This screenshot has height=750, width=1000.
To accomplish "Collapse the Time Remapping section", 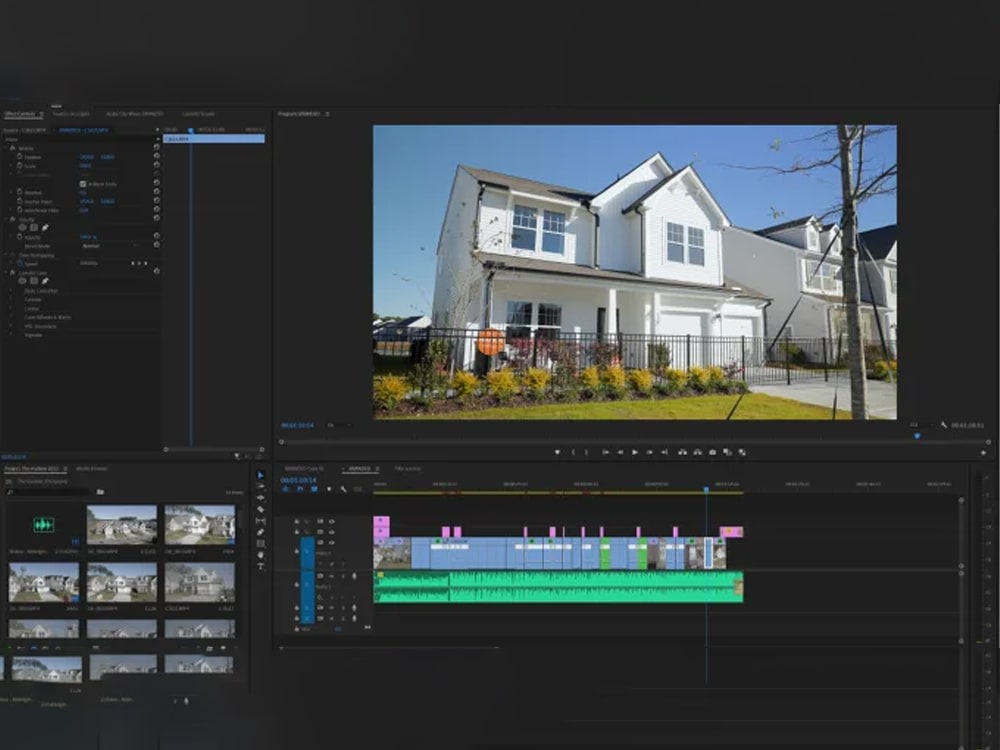I will pyautogui.click(x=6, y=254).
